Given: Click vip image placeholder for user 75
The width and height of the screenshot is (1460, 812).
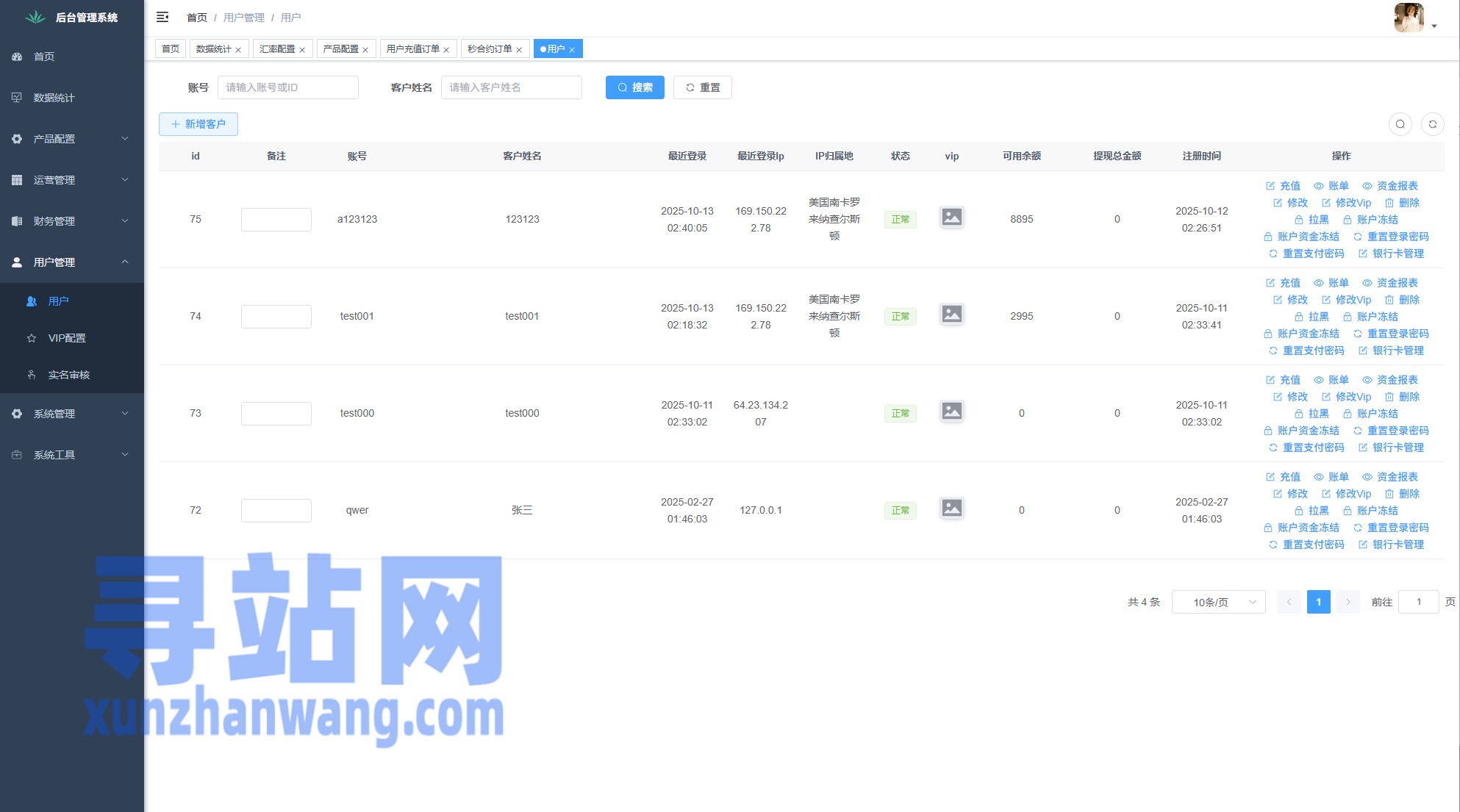Looking at the screenshot, I should tap(951, 218).
